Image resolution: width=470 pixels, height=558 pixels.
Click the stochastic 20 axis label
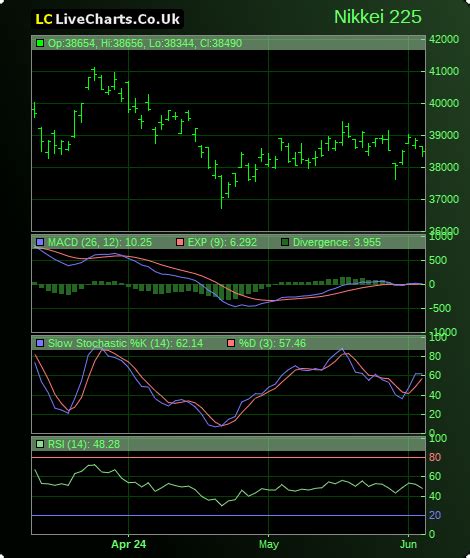tap(435, 414)
